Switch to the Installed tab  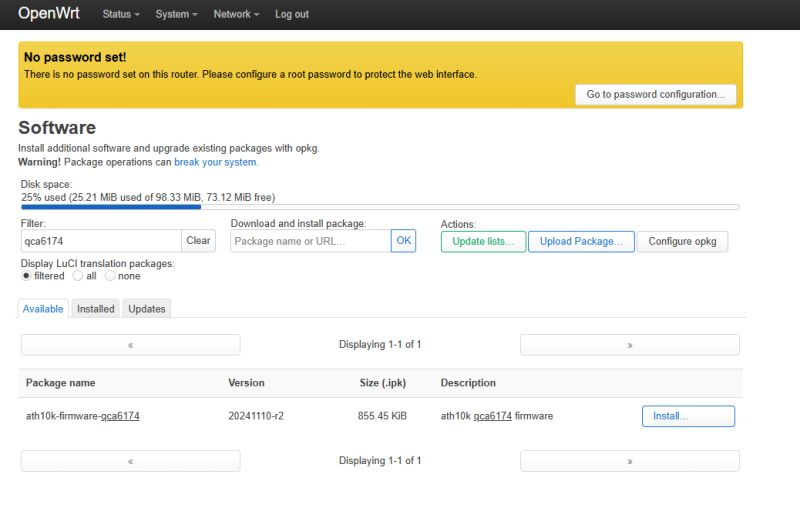[x=95, y=309]
